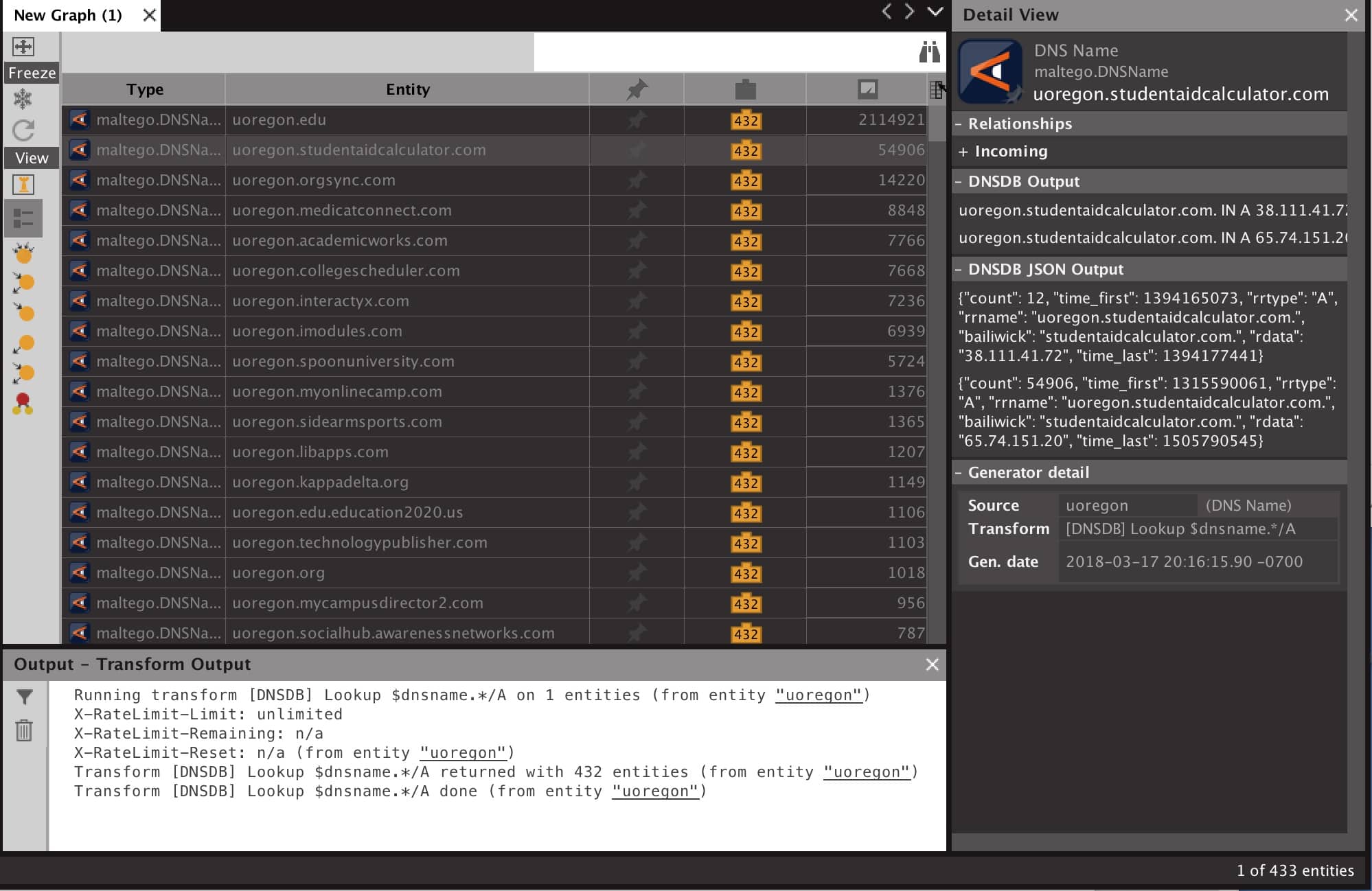Viewport: 1372px width, 891px height.
Task: Select the uoregon.spoonuniversity.com entity
Action: 343,361
